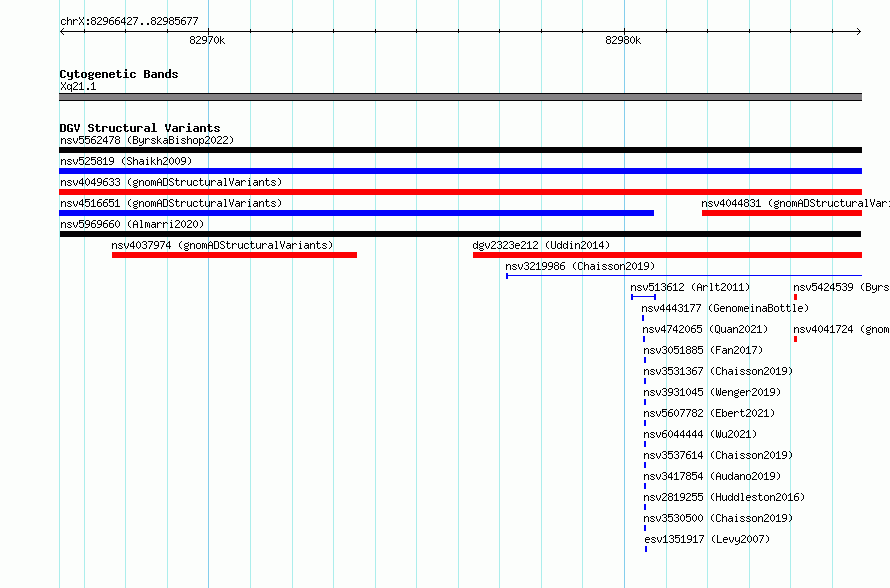Click the nsv4049633 (gnomADStructuralVariants) label
This screenshot has width=890, height=588.
coord(171,182)
